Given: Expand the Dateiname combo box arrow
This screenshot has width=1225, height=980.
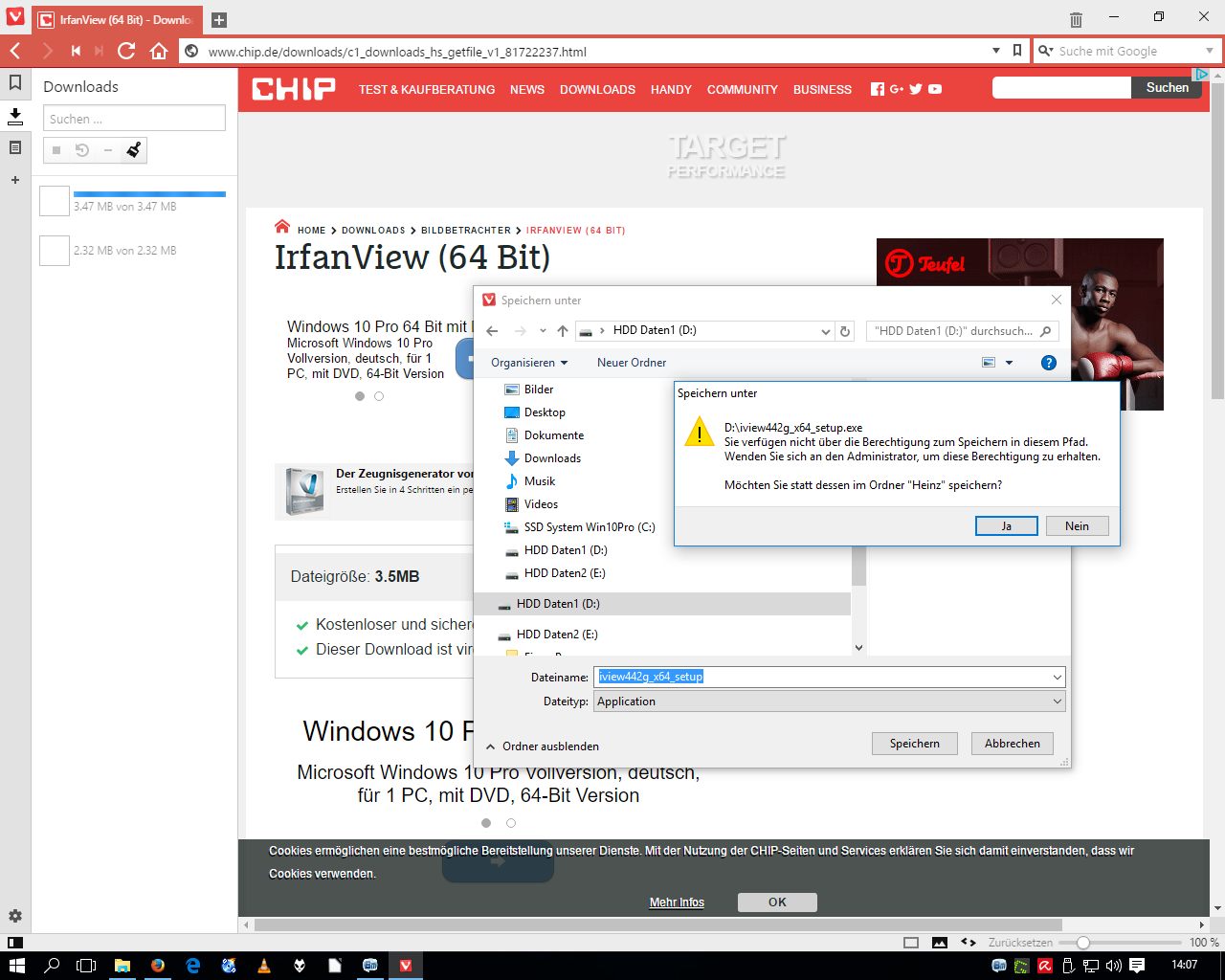Looking at the screenshot, I should [1057, 677].
